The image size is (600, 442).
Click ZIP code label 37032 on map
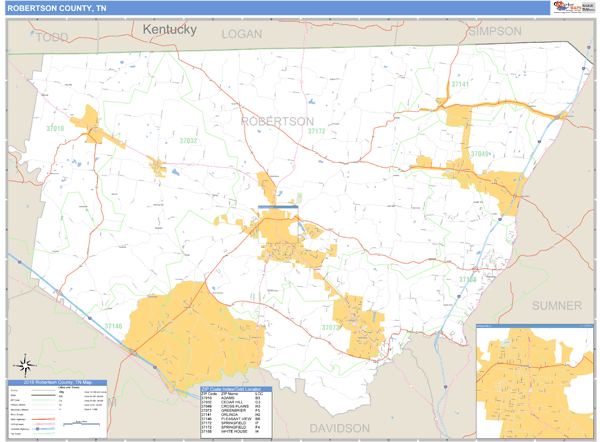[188, 141]
